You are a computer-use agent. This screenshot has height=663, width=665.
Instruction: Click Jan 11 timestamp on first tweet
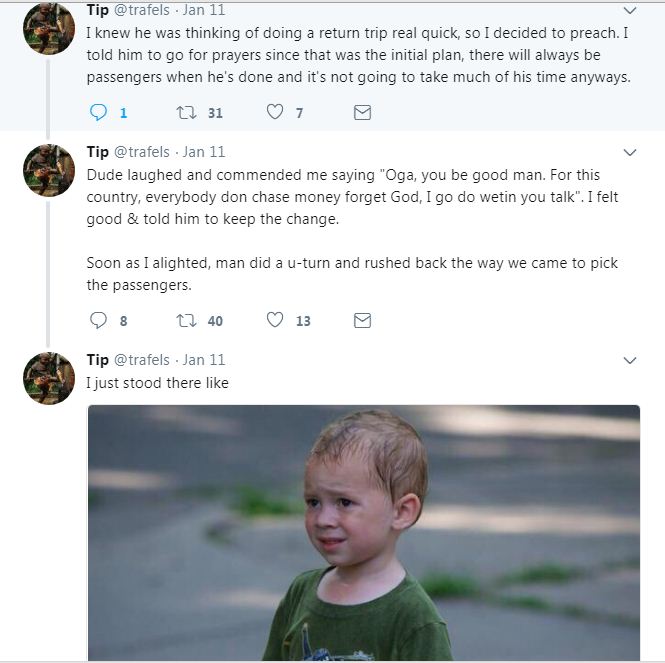pos(204,11)
